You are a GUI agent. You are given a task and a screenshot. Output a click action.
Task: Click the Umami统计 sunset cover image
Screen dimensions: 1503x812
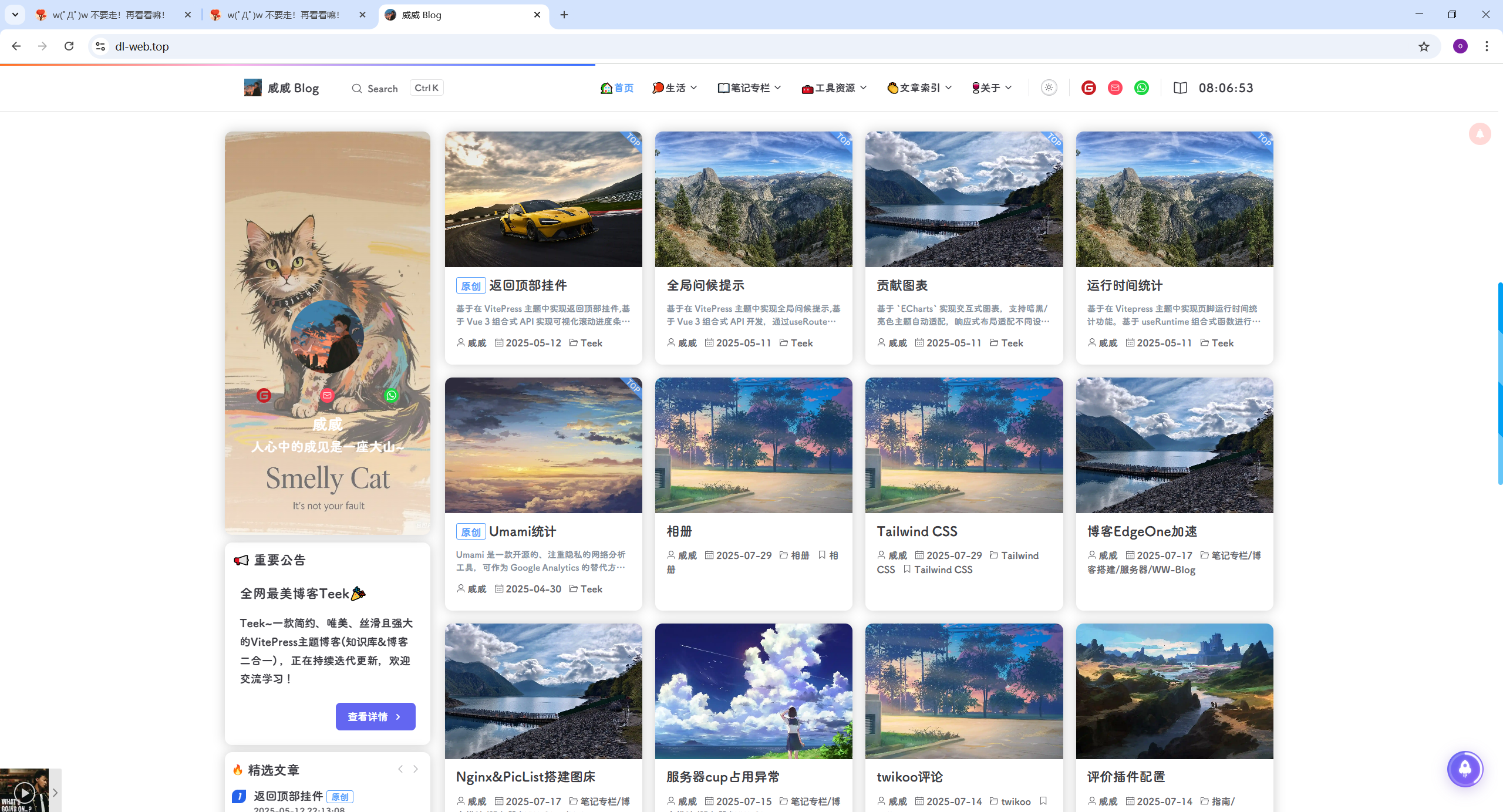tap(543, 445)
